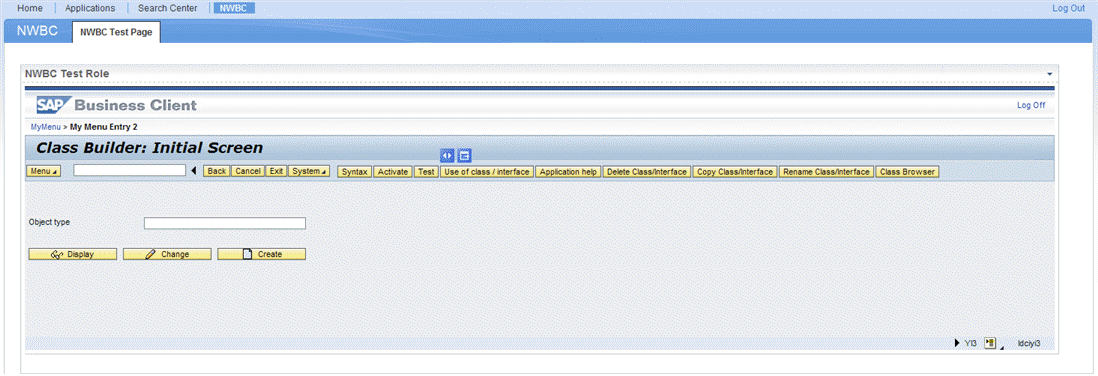
Task: Click the Cancel button
Action: 247,172
